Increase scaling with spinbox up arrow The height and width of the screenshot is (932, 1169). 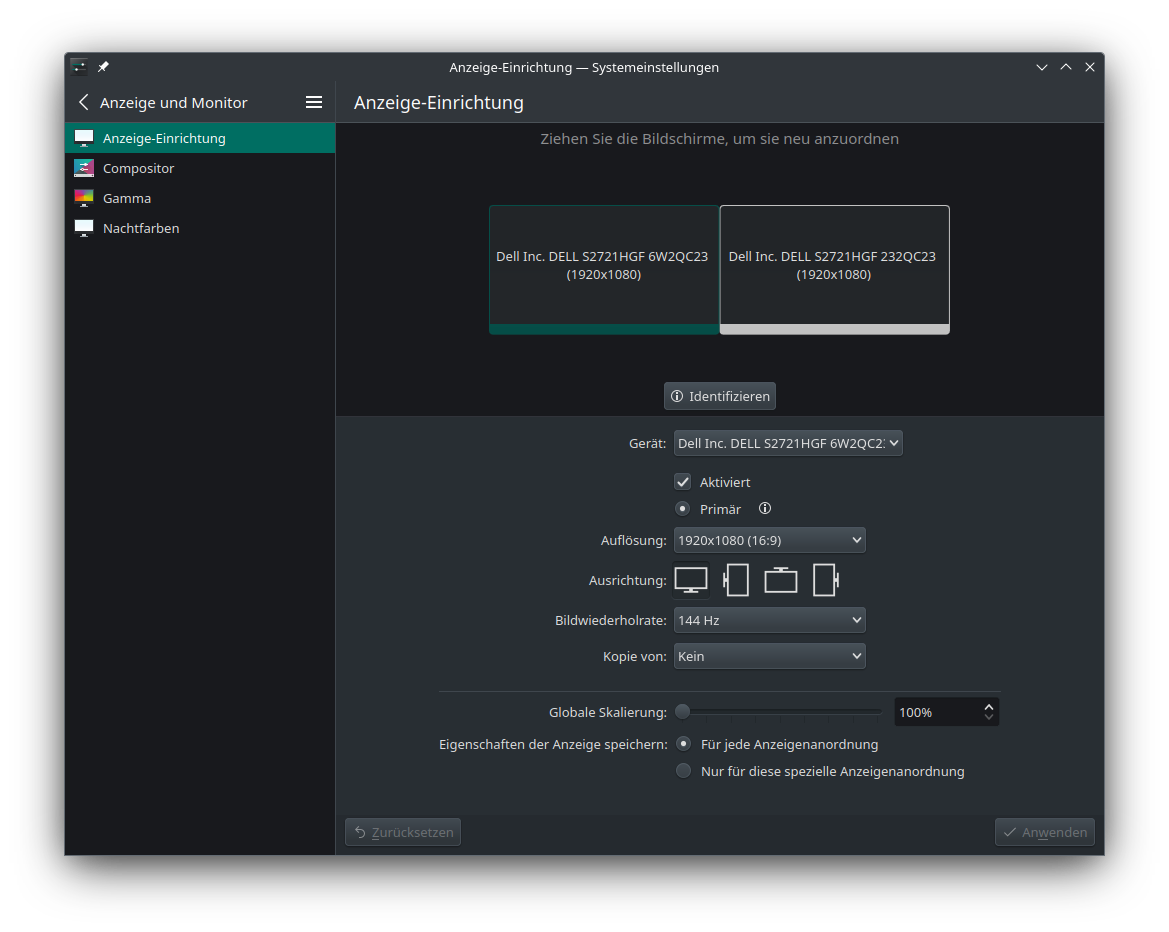click(989, 707)
